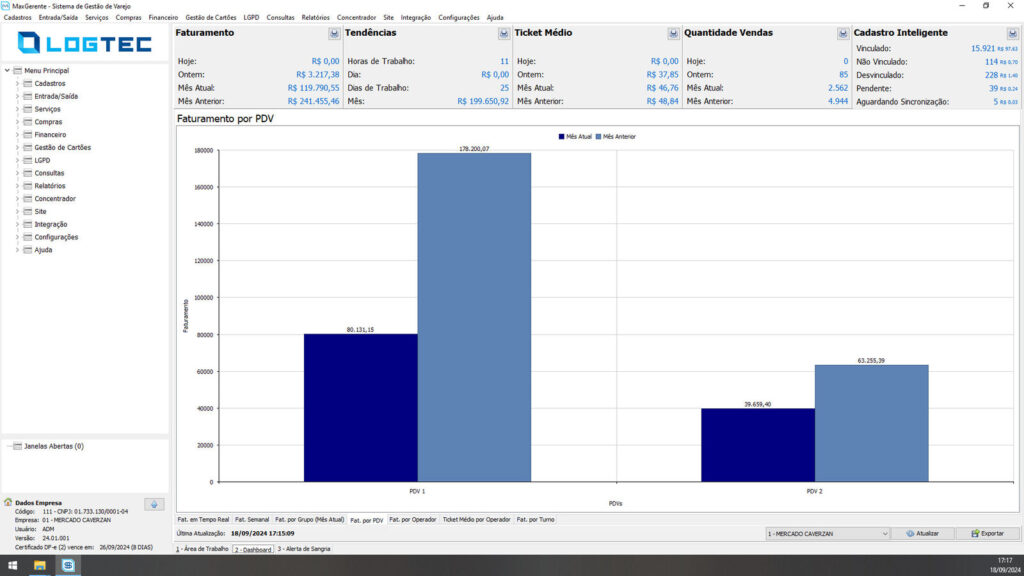Switch to Fat. por Grupo (Mês Atual) tab

coord(310,520)
